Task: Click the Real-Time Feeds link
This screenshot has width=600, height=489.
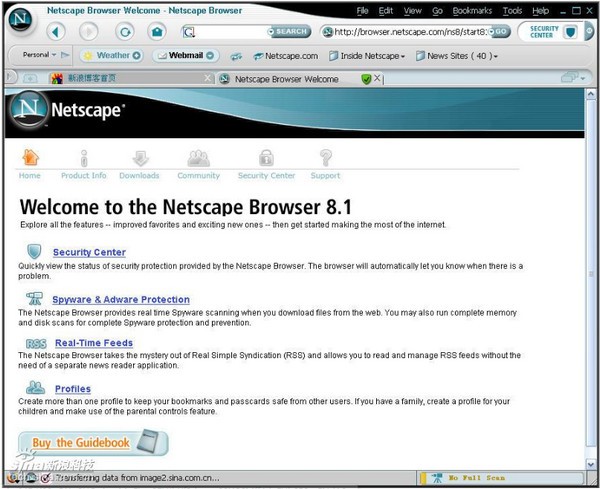Action: [93, 343]
